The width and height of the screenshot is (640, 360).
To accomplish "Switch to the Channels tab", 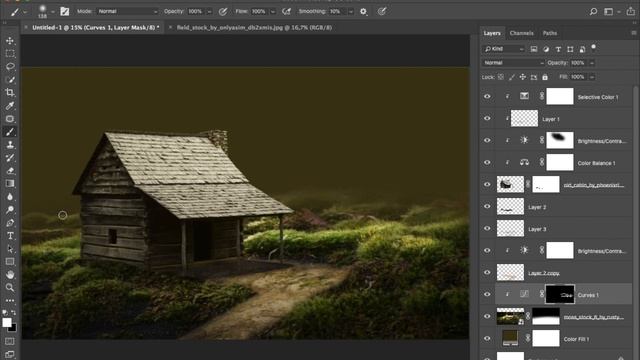I will pos(521,33).
